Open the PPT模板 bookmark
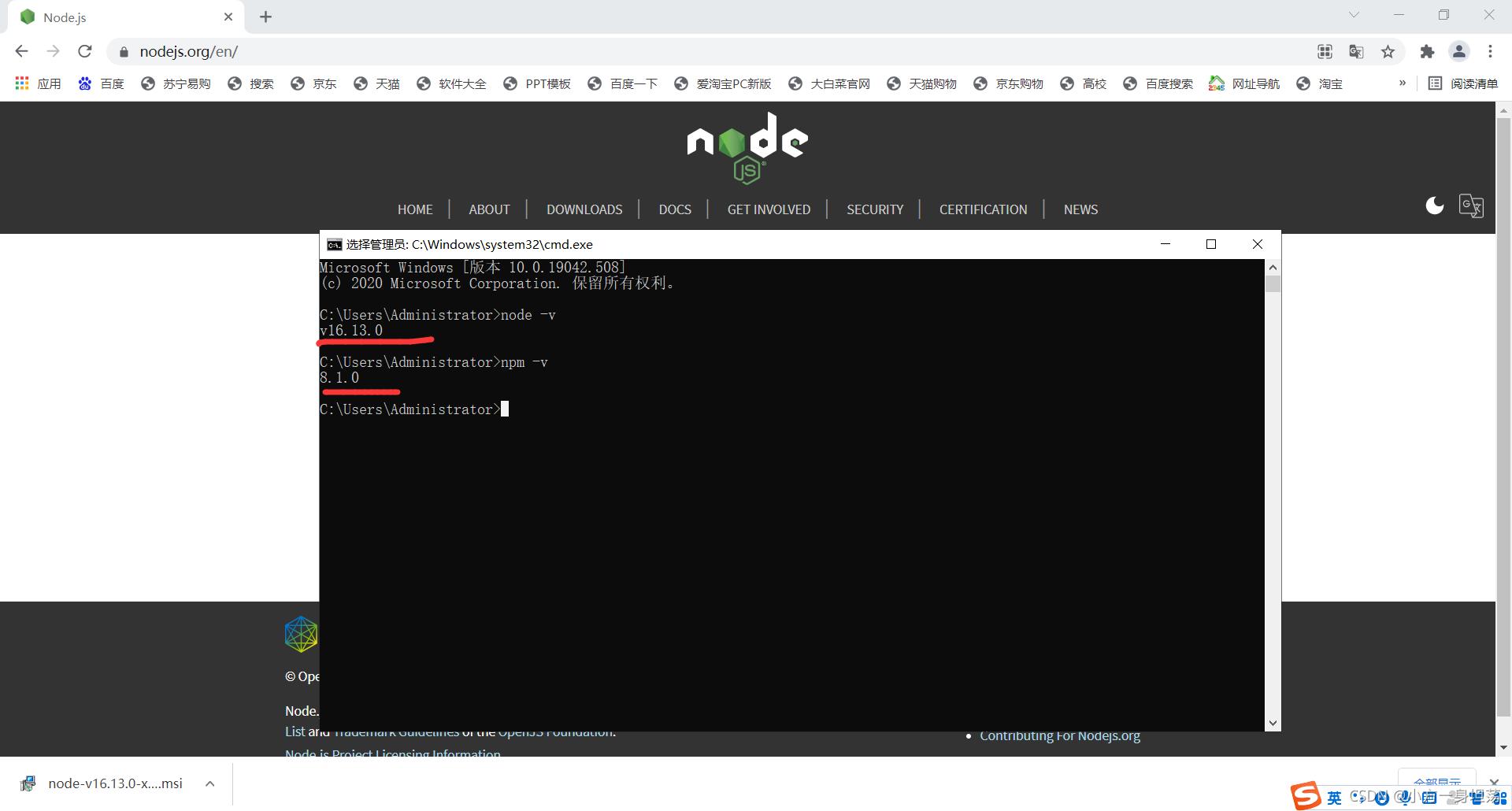 [x=537, y=83]
